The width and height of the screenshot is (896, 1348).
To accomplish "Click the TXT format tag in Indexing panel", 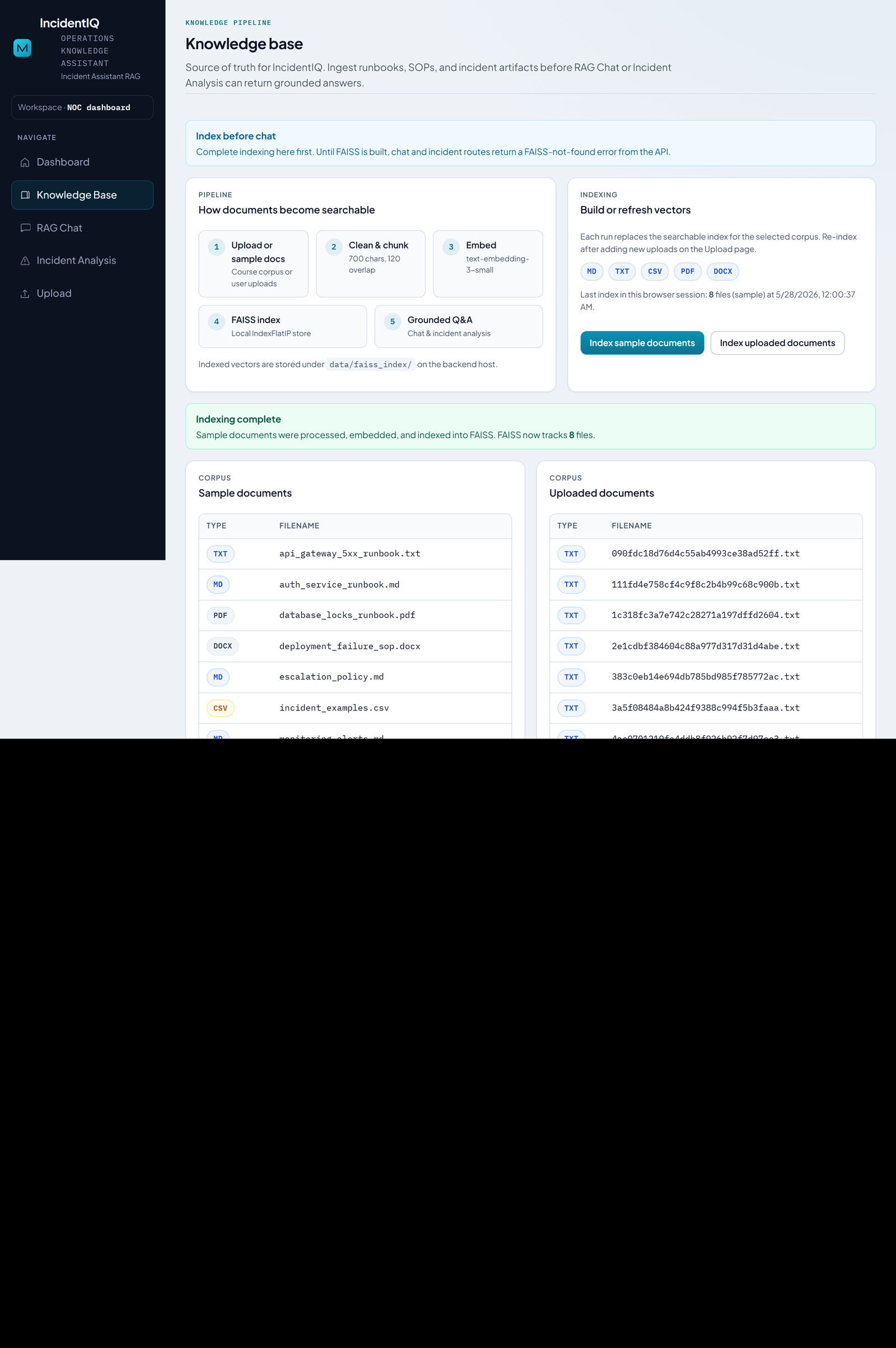I will click(622, 272).
